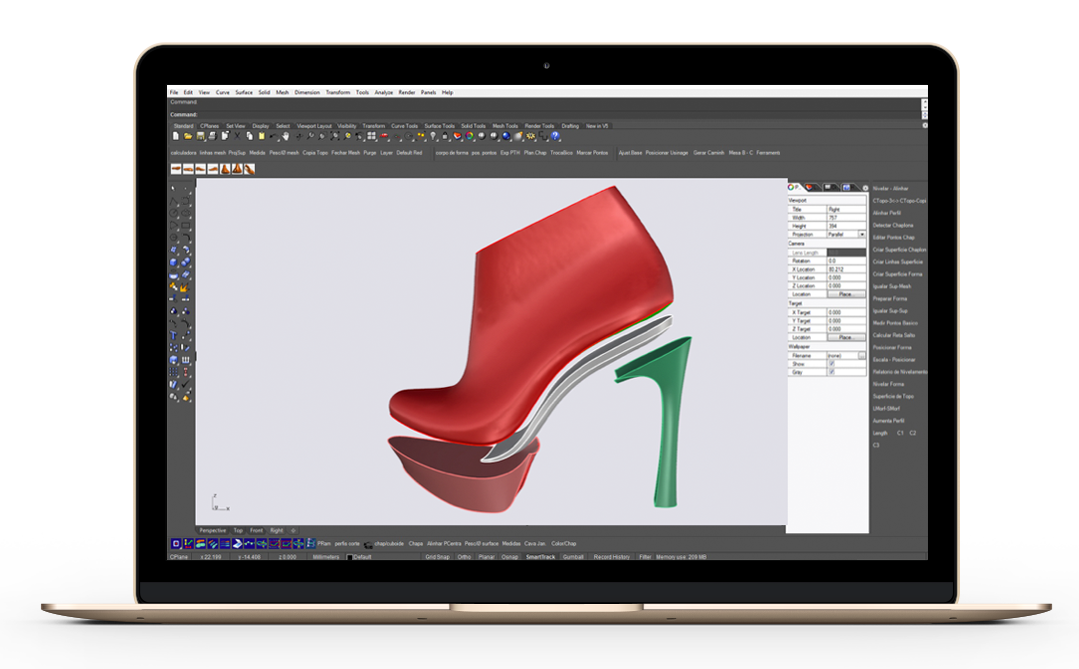Click the lock objects padlock icon
1079x669 pixels.
point(445,136)
